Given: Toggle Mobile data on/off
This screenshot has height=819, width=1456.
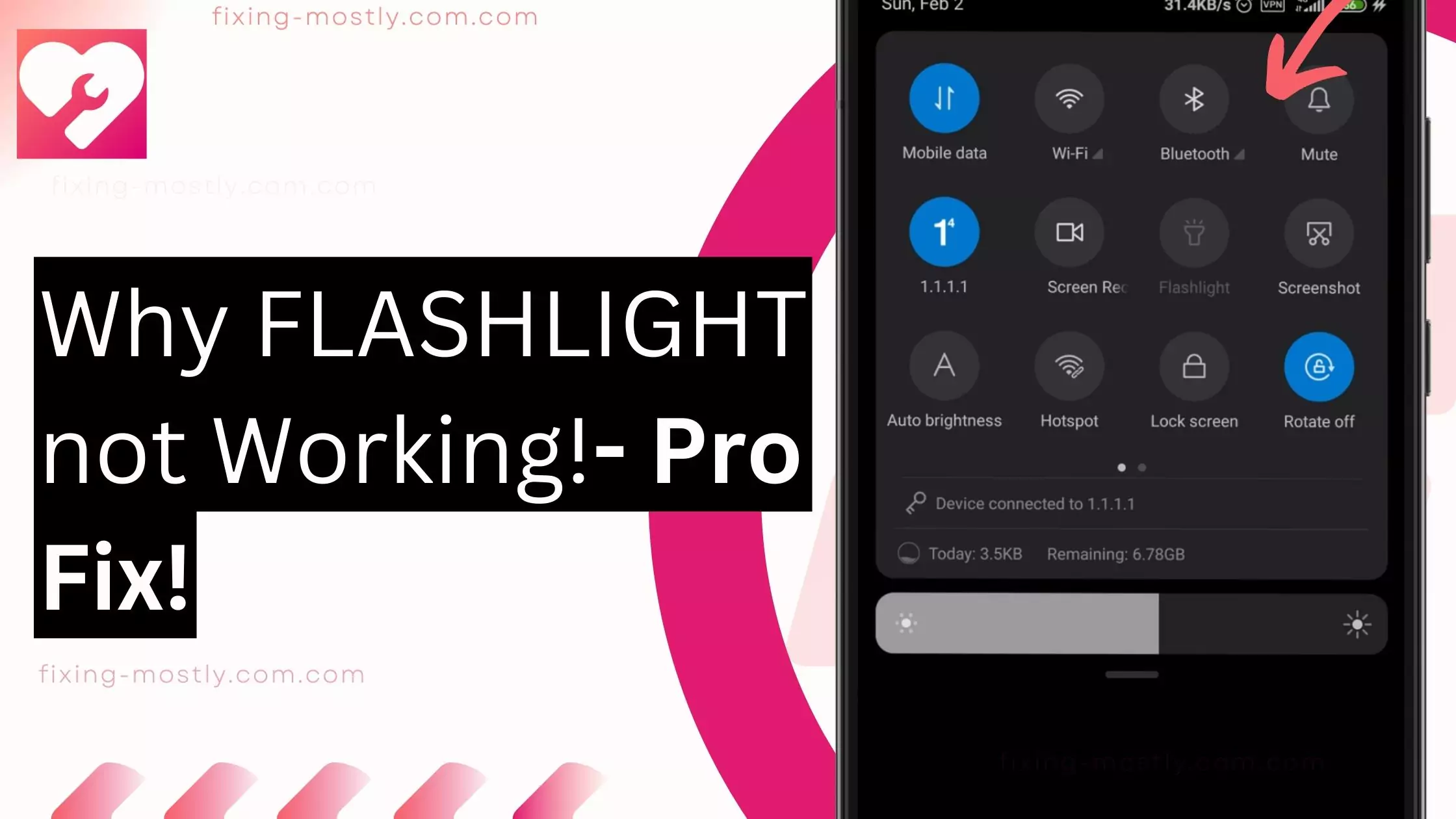Looking at the screenshot, I should pyautogui.click(x=943, y=98).
